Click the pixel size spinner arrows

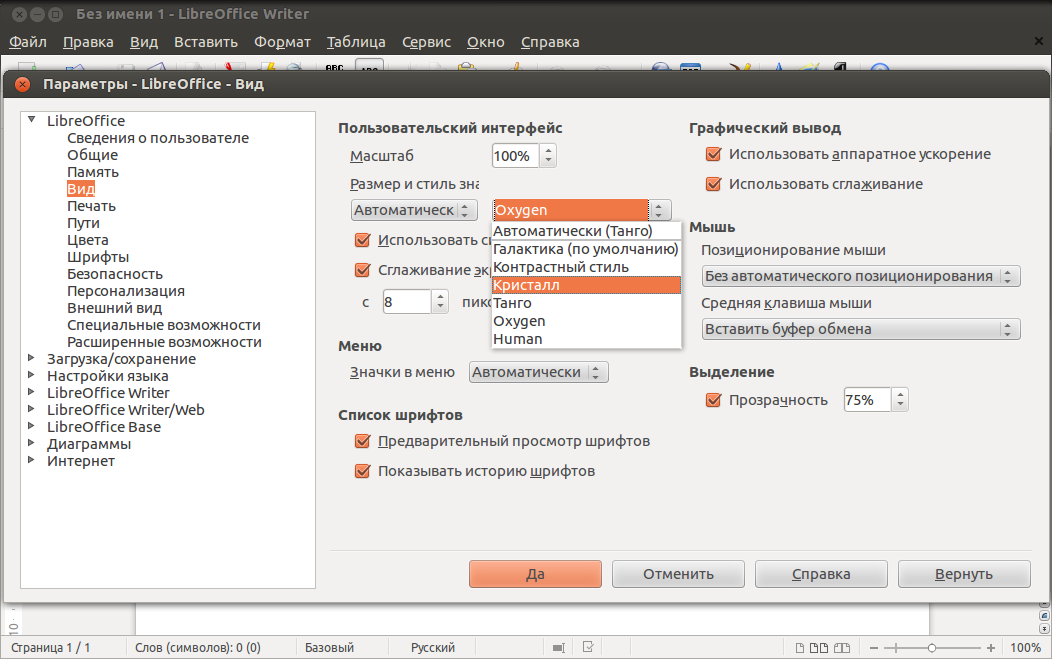coord(440,302)
